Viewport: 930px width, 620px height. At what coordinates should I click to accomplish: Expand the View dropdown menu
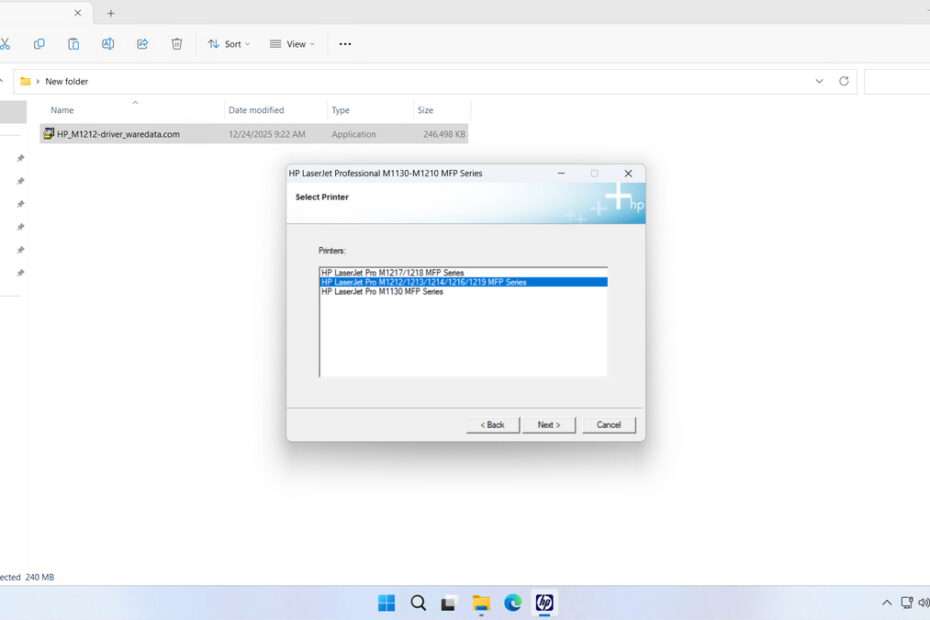click(292, 44)
